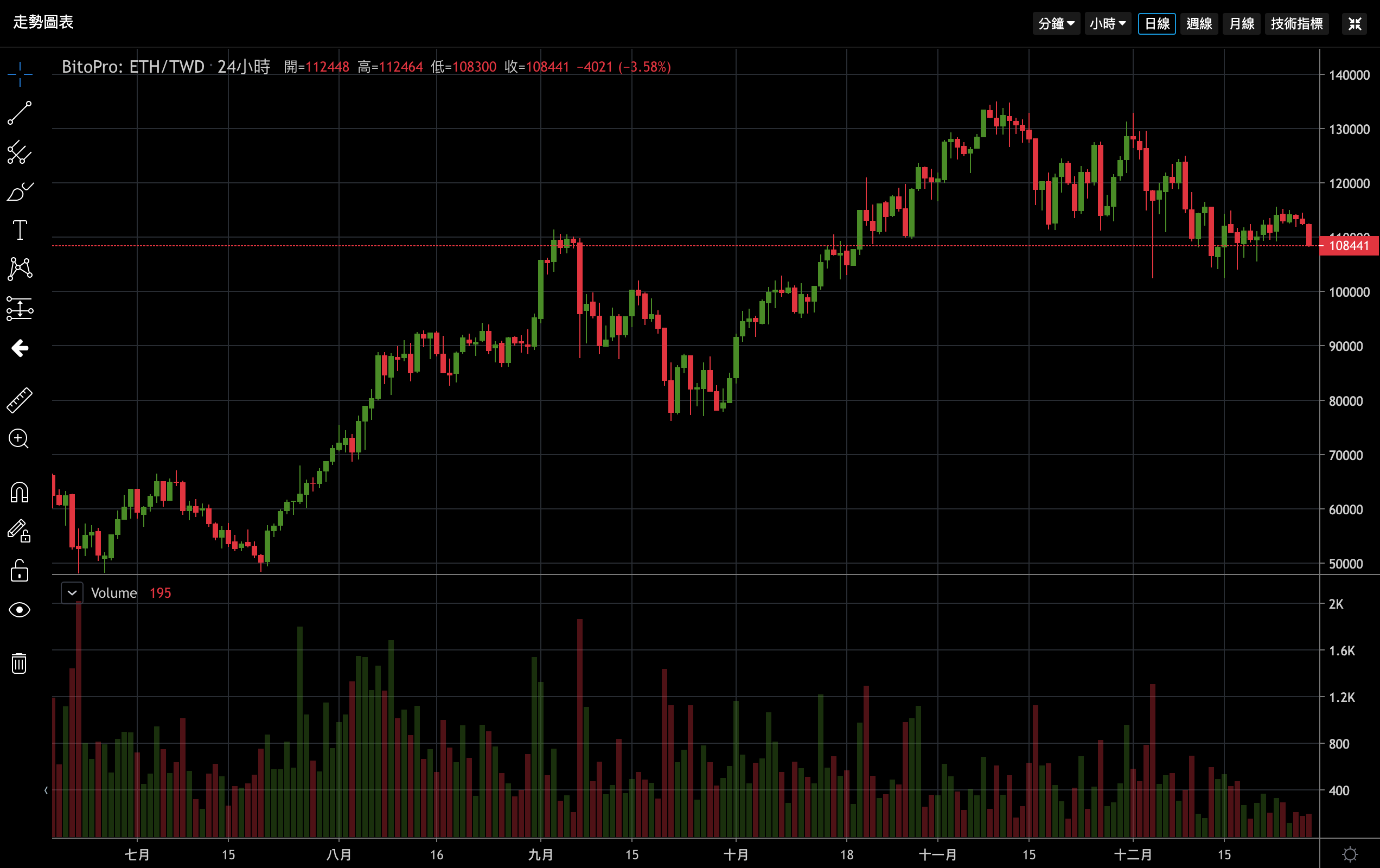This screenshot has height=868, width=1380.
Task: Click the trash icon to remove drawings
Action: 20,663
